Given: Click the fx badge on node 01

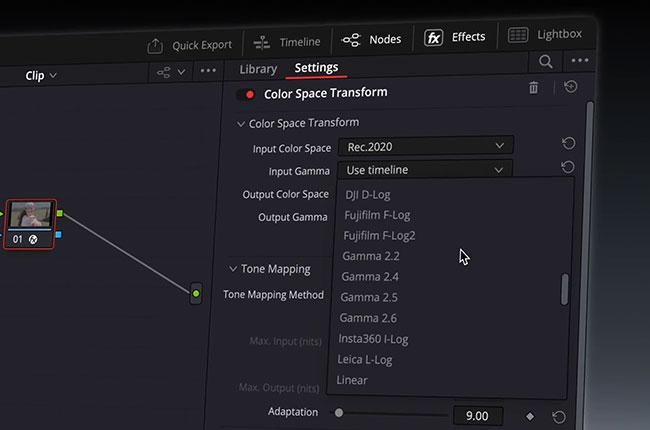Looking at the screenshot, I should 33,239.
